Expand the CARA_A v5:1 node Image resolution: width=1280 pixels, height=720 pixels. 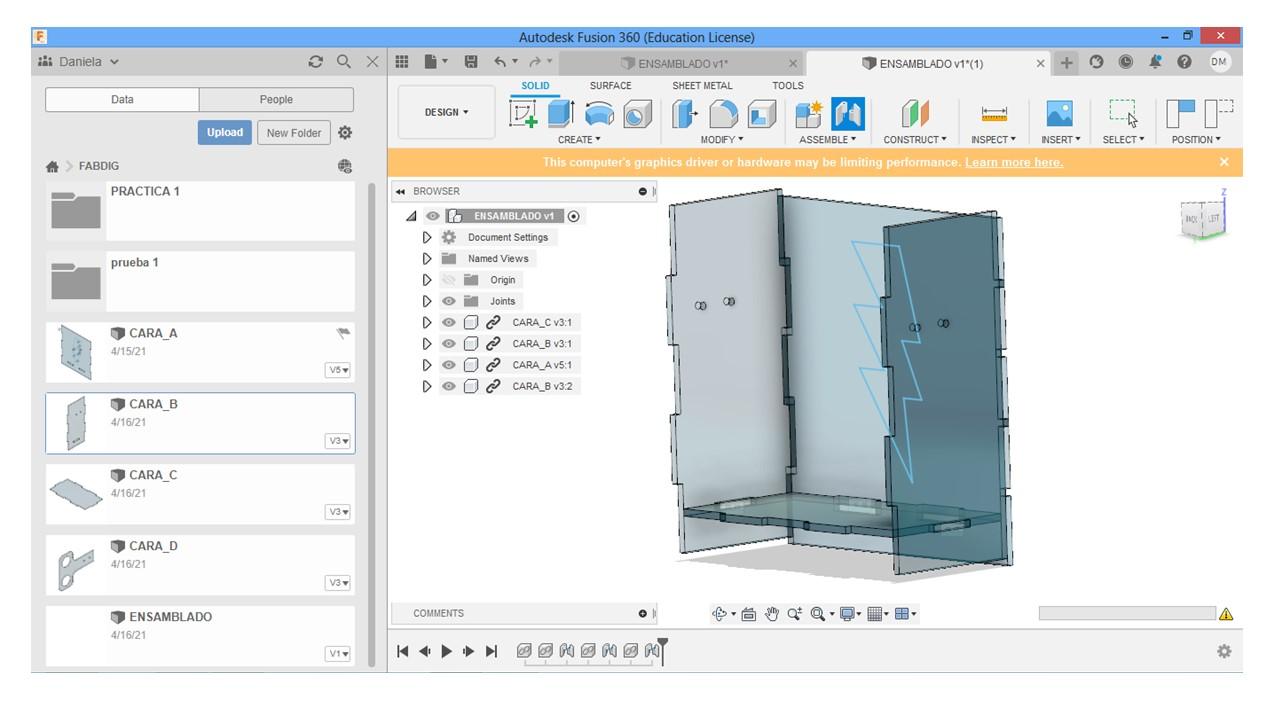coord(427,365)
